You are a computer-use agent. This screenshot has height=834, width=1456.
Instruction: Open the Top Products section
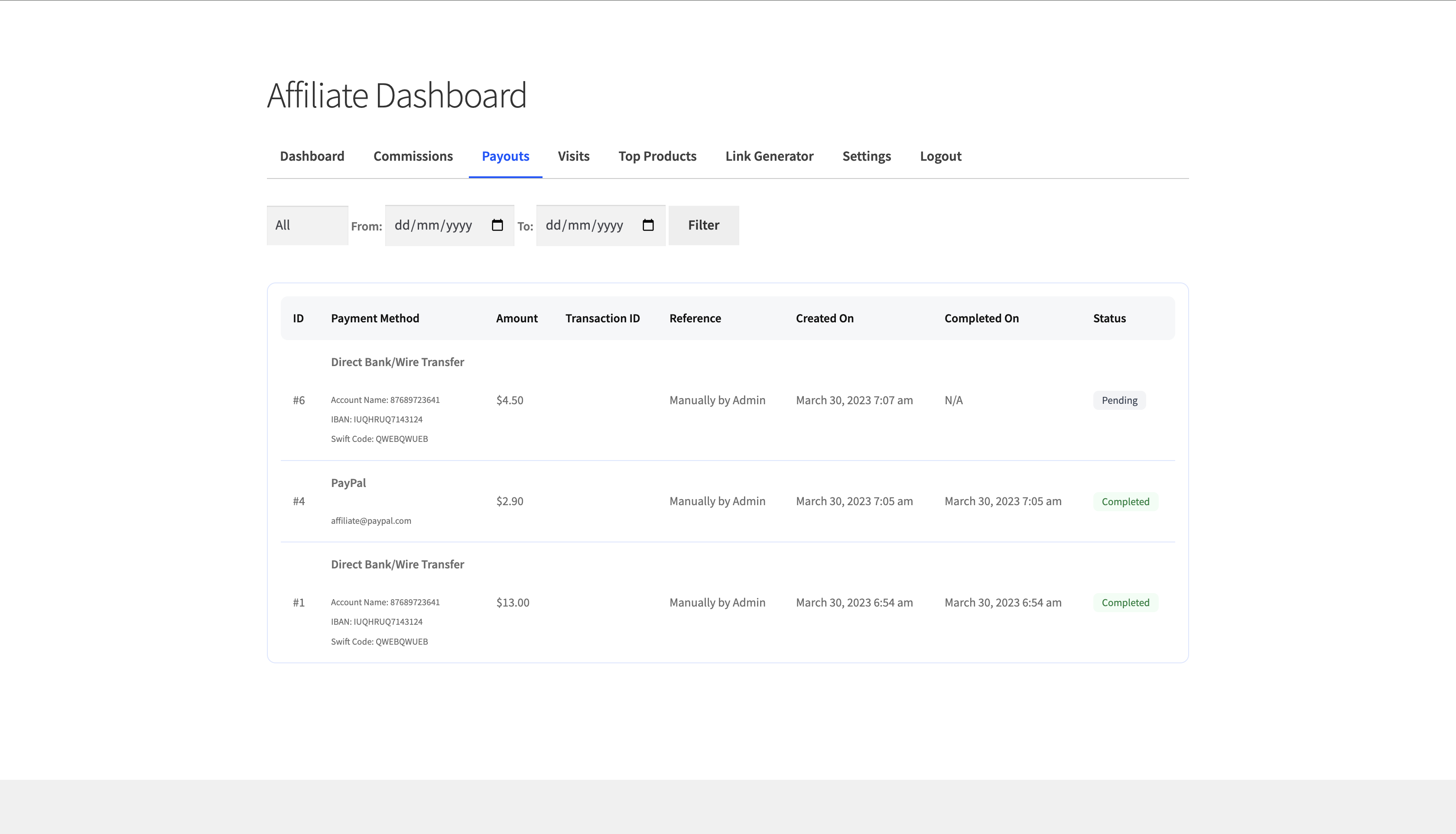click(657, 156)
